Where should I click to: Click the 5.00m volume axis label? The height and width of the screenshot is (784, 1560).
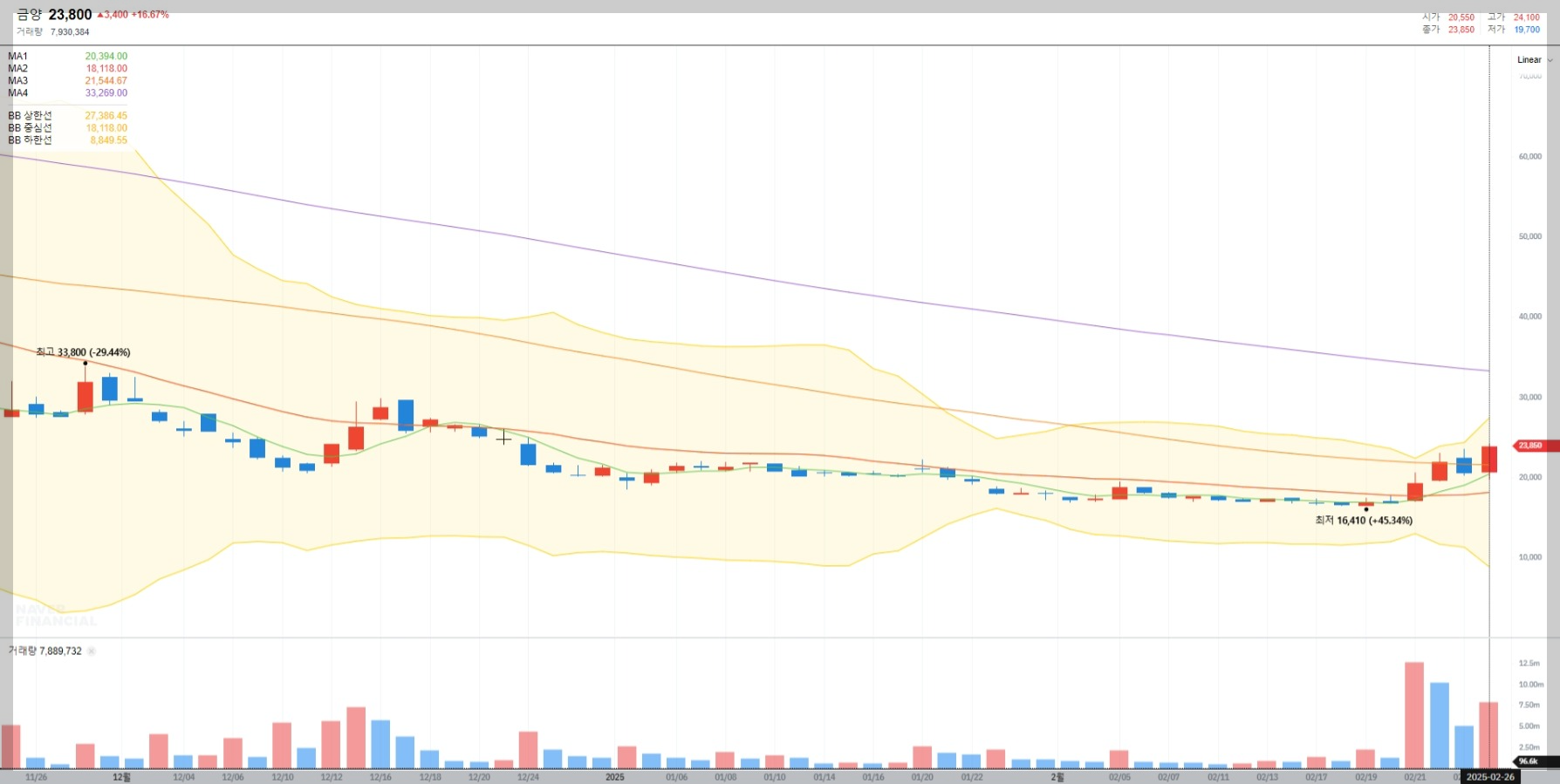(x=1529, y=726)
